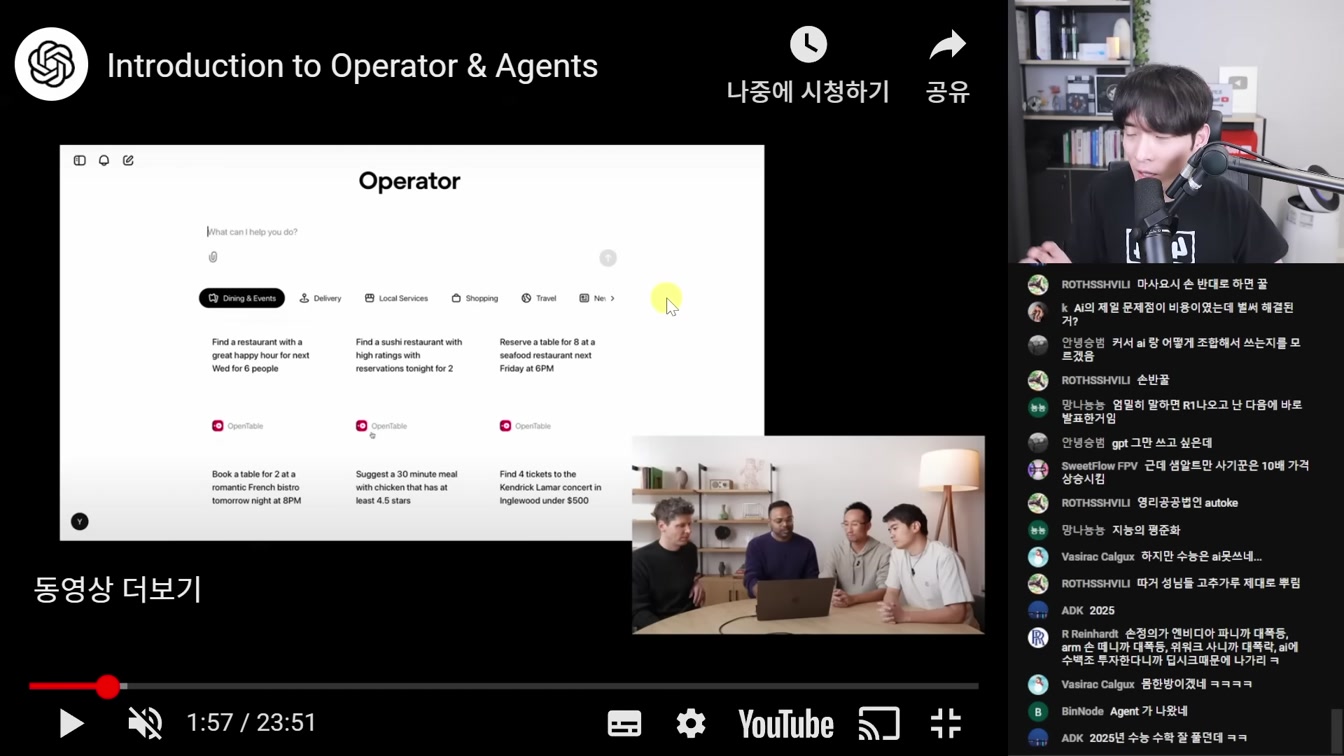Choose the Kendrick Lamar tickets suggestion
1344x756 pixels.
coord(551,487)
